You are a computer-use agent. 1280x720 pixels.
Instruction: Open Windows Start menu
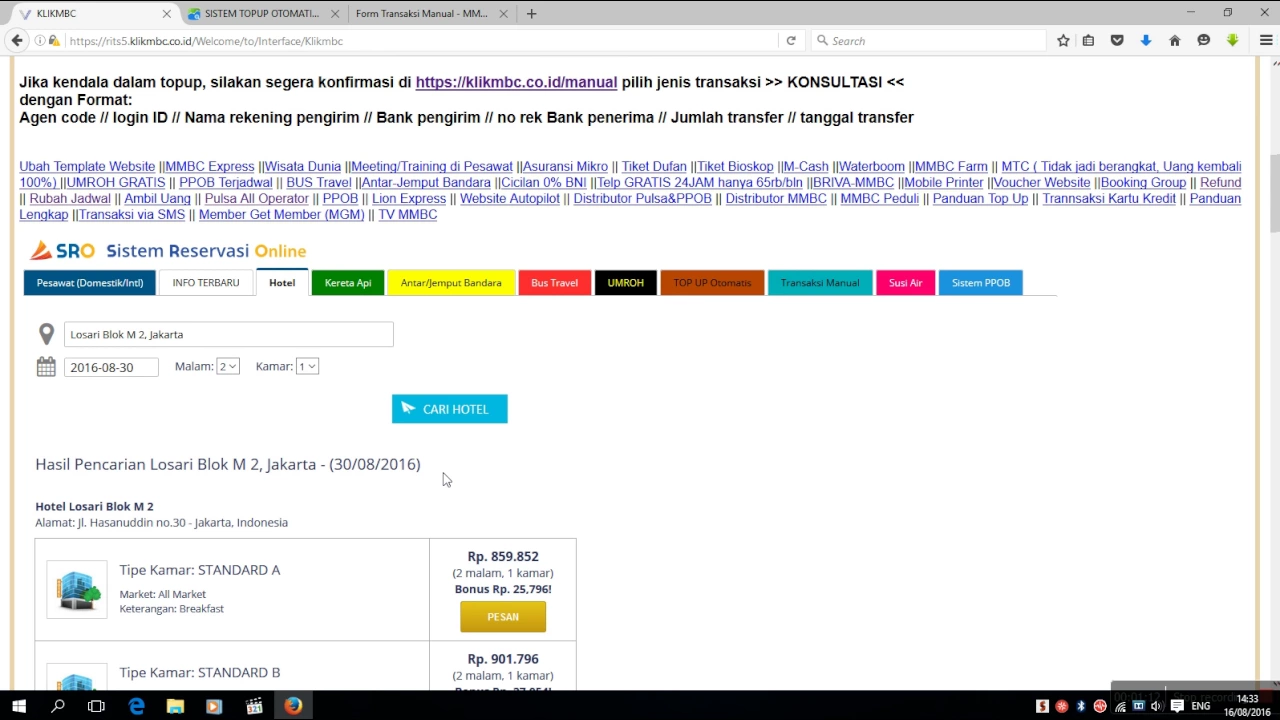pyautogui.click(x=19, y=706)
